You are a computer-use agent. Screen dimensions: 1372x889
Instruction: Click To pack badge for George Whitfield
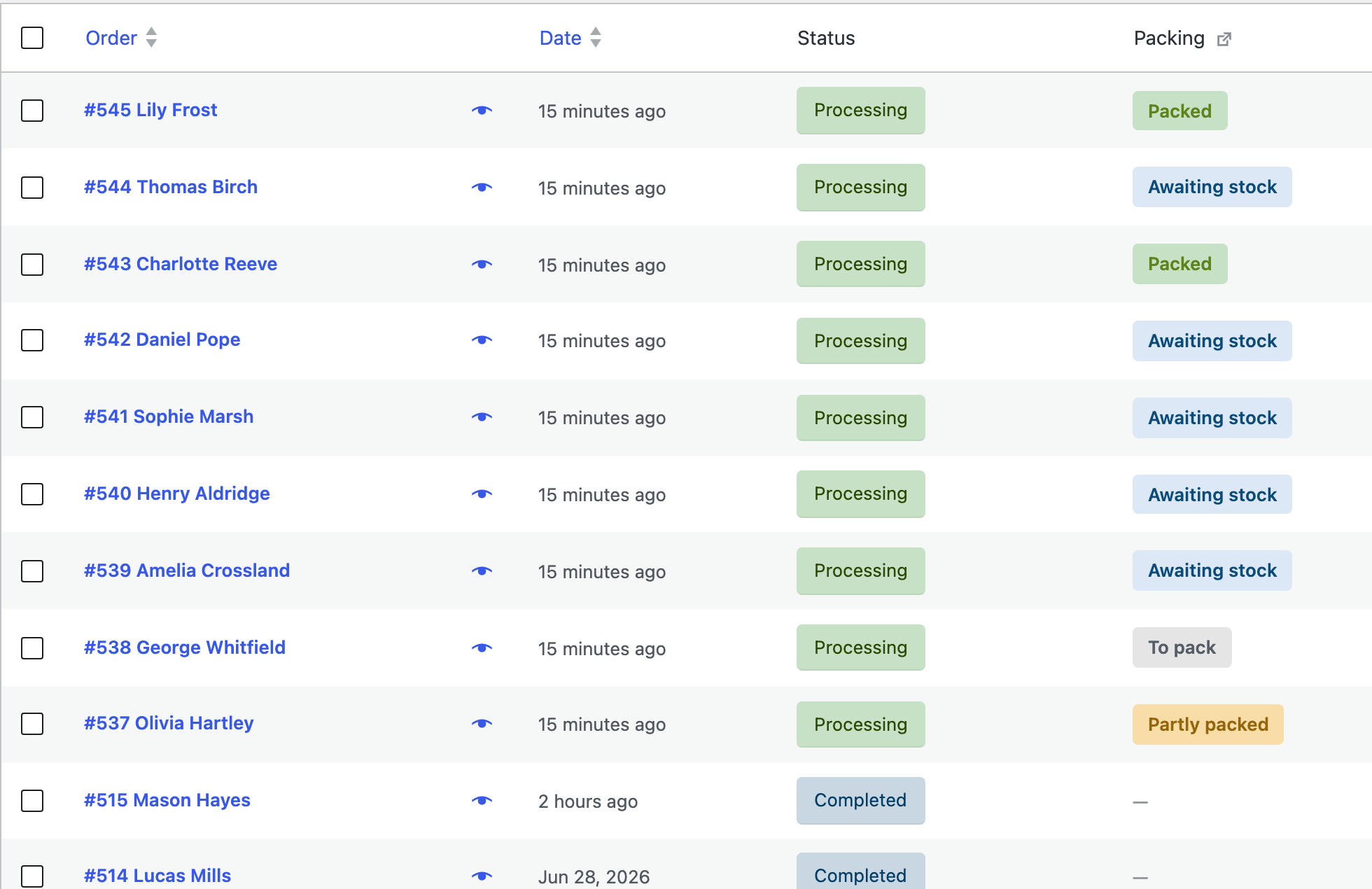pyautogui.click(x=1182, y=647)
